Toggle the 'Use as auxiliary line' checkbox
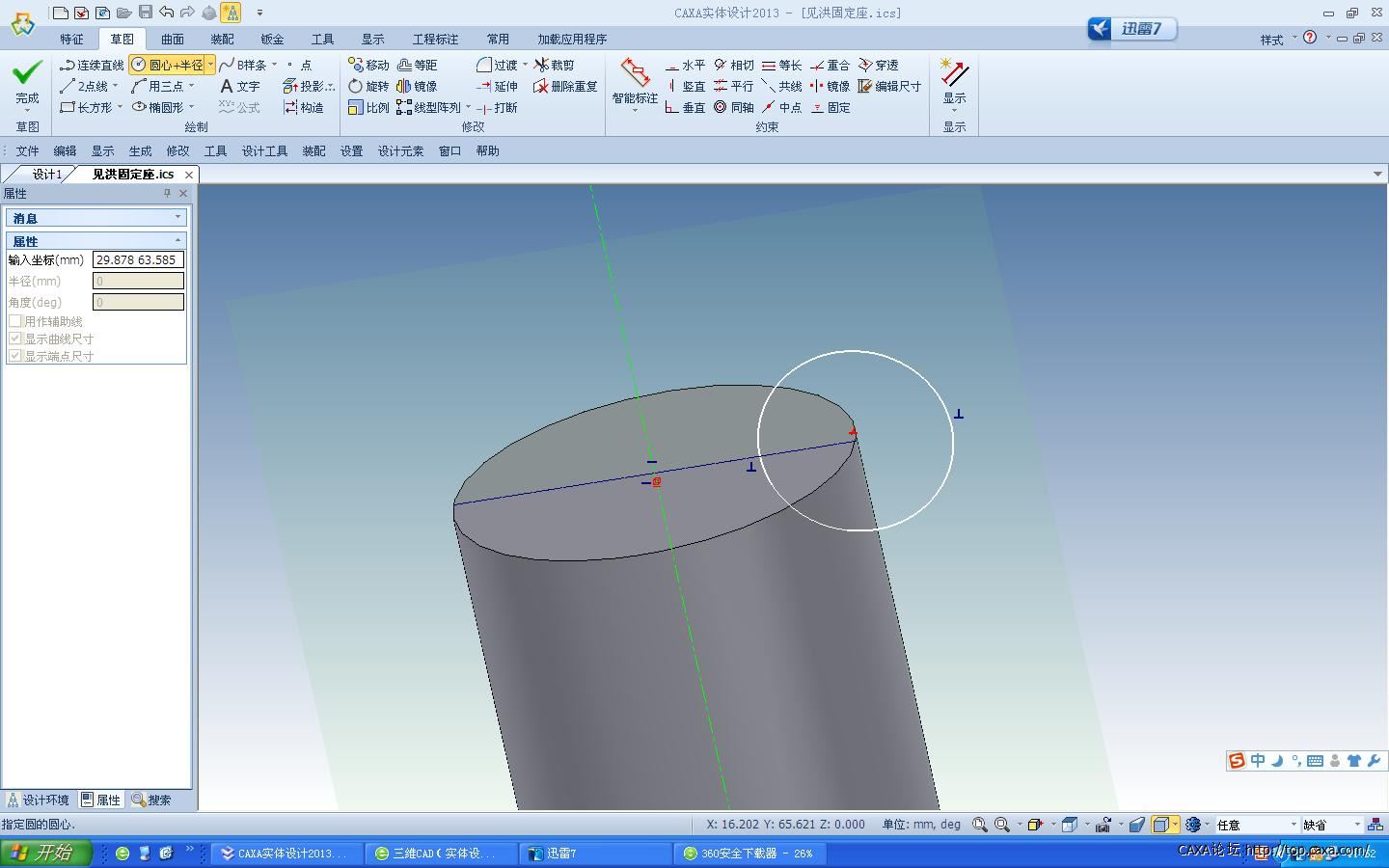The height and width of the screenshot is (868, 1389). (x=15, y=321)
